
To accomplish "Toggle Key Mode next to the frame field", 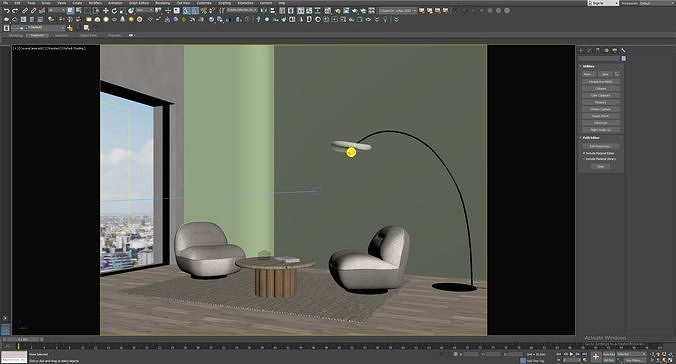I will [x=559, y=359].
